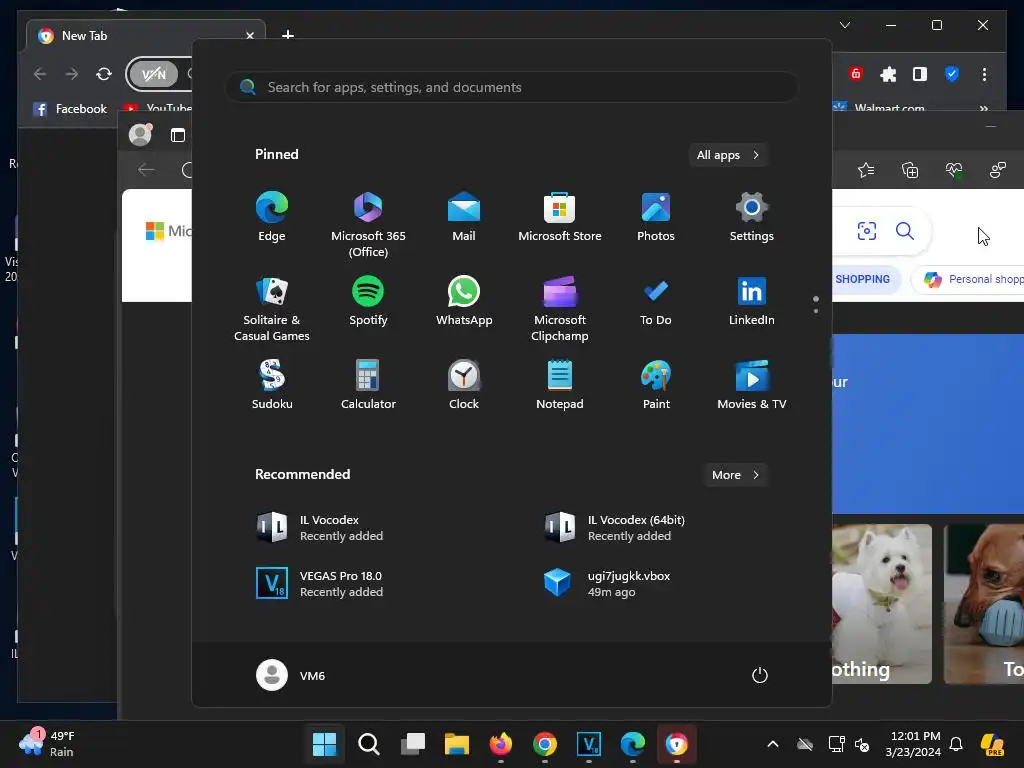Add a new tab in Brave
Image resolution: width=1024 pixels, height=768 pixels.
[287, 35]
